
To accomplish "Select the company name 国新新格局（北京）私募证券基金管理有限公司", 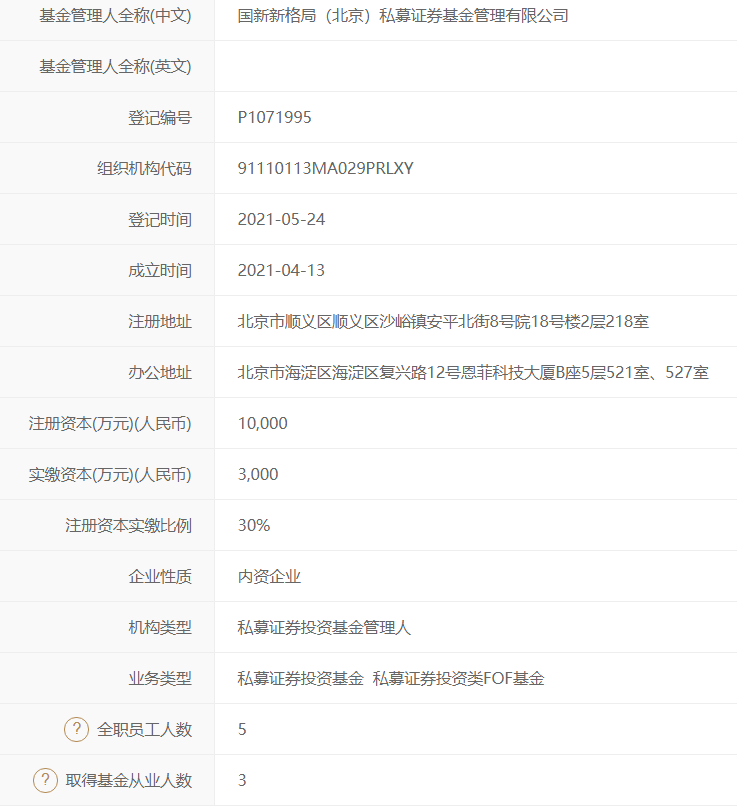I will 402,15.
